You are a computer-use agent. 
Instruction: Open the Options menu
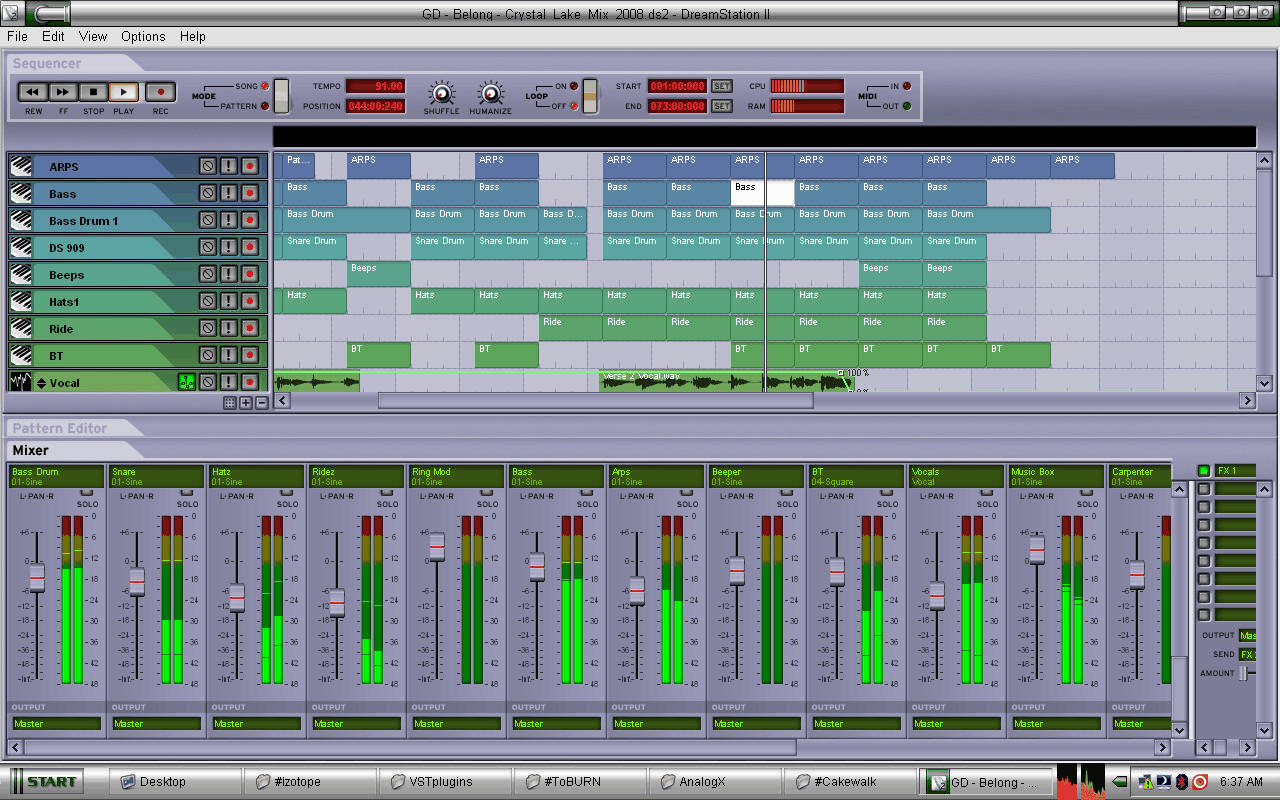143,36
